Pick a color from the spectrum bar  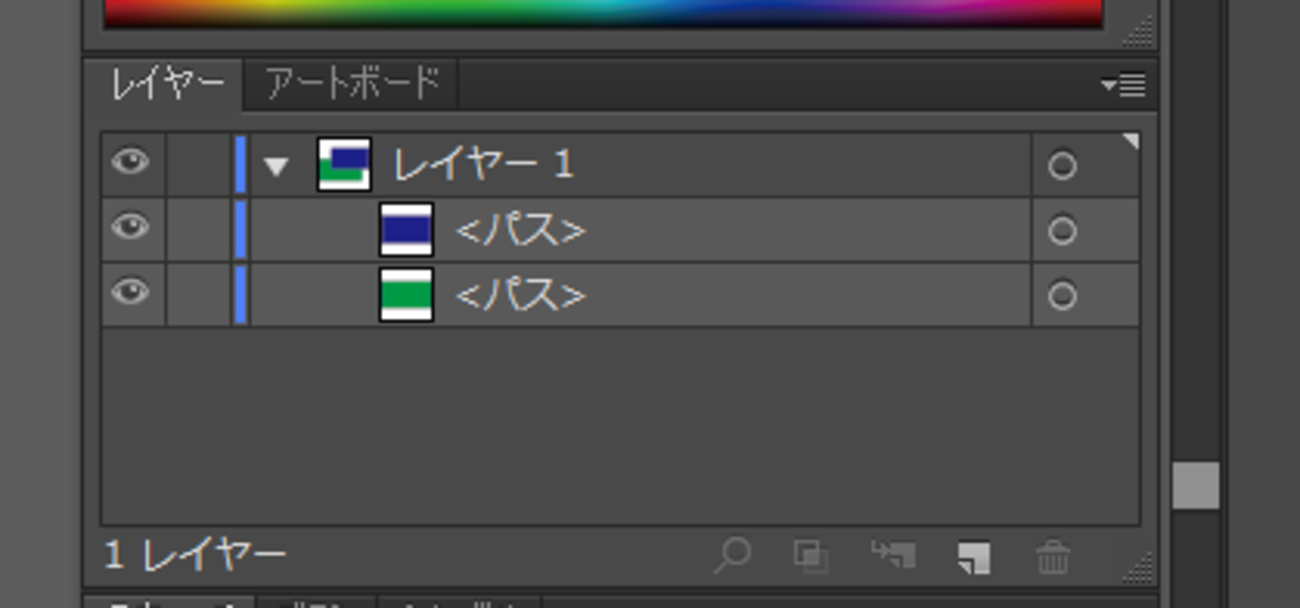tap(600, 12)
